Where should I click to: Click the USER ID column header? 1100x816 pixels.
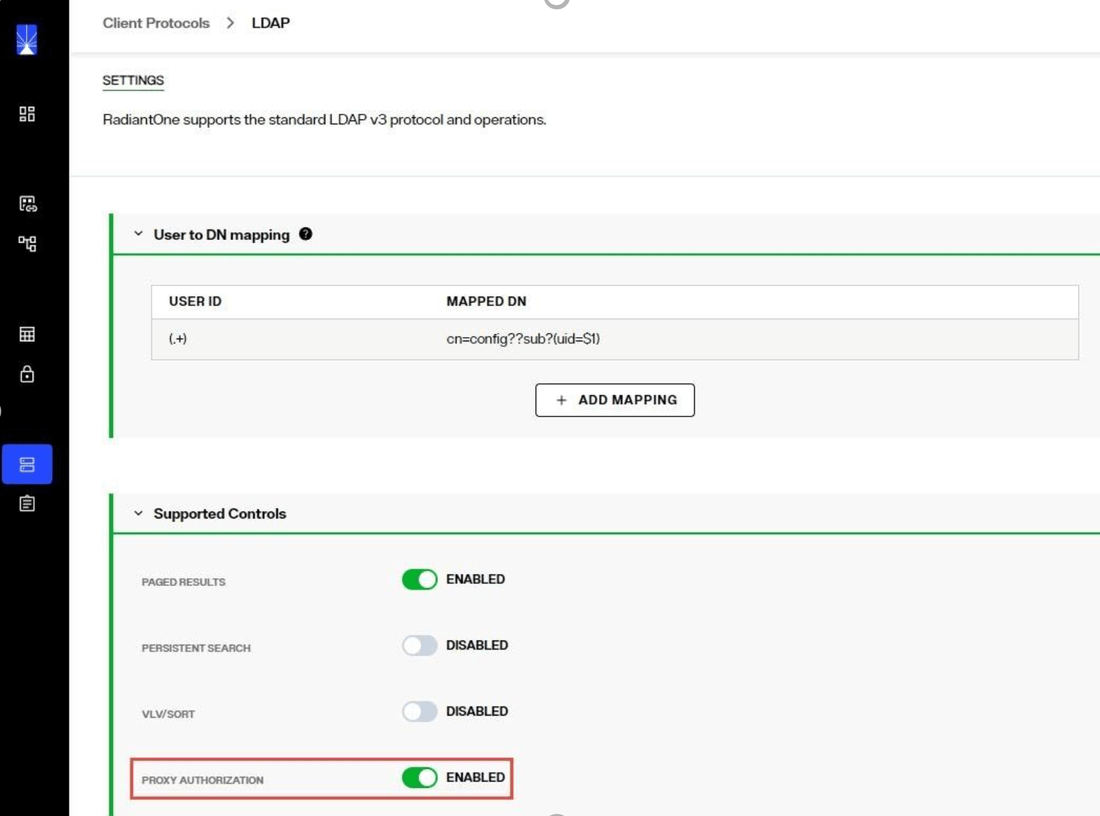pos(195,301)
